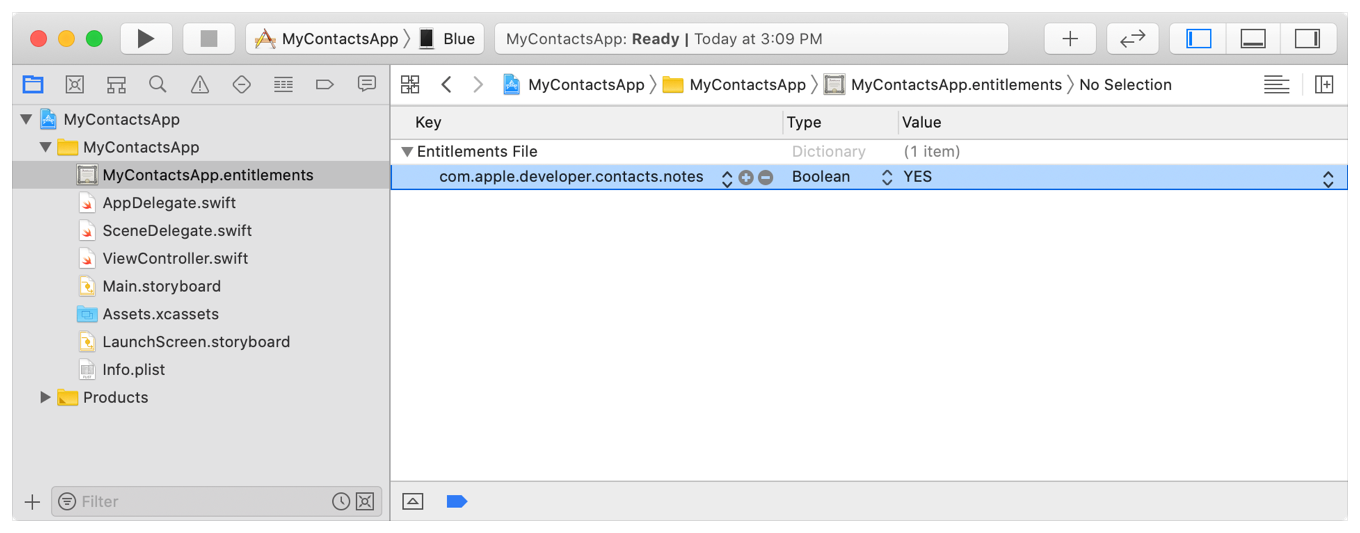Toggle the Debug area panel
1360x533 pixels.
pyautogui.click(x=1253, y=39)
